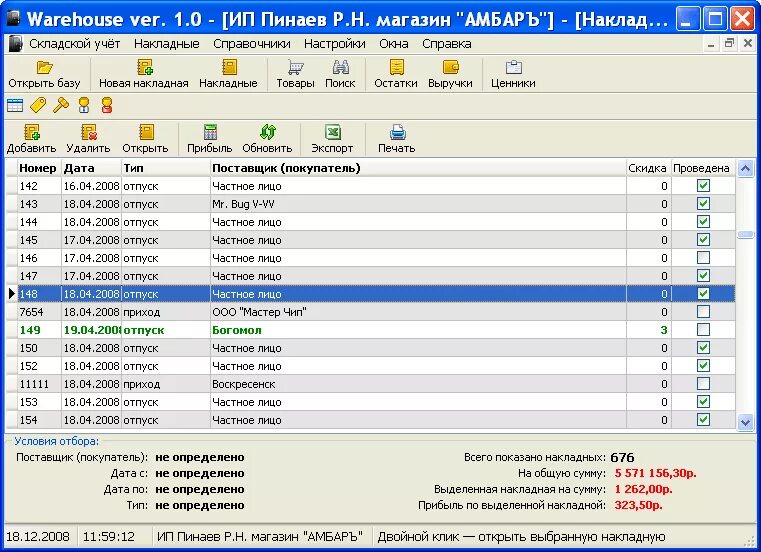Open the Ценники toolbar icon
Viewport: 761px width, 552px height.
pos(513,67)
